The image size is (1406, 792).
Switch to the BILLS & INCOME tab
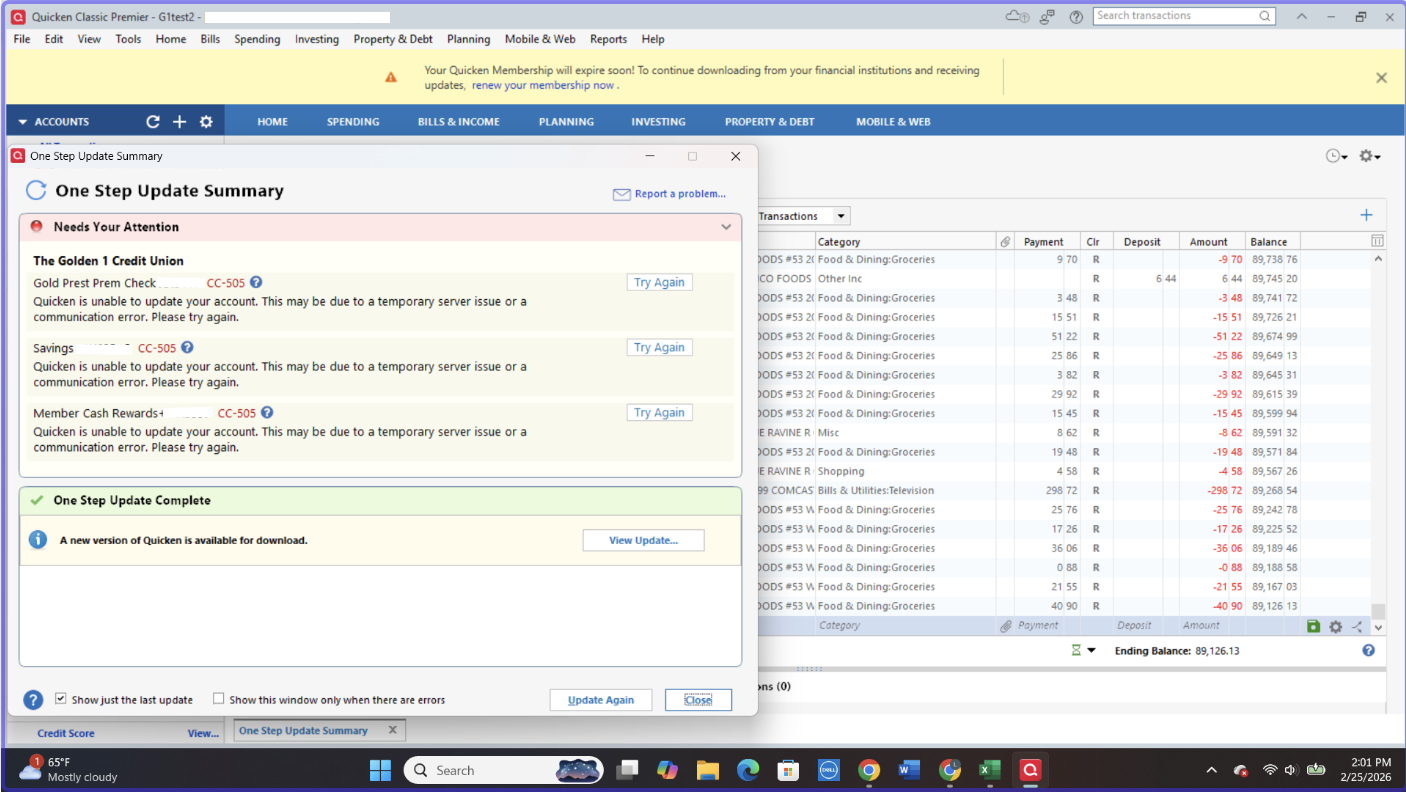click(459, 122)
